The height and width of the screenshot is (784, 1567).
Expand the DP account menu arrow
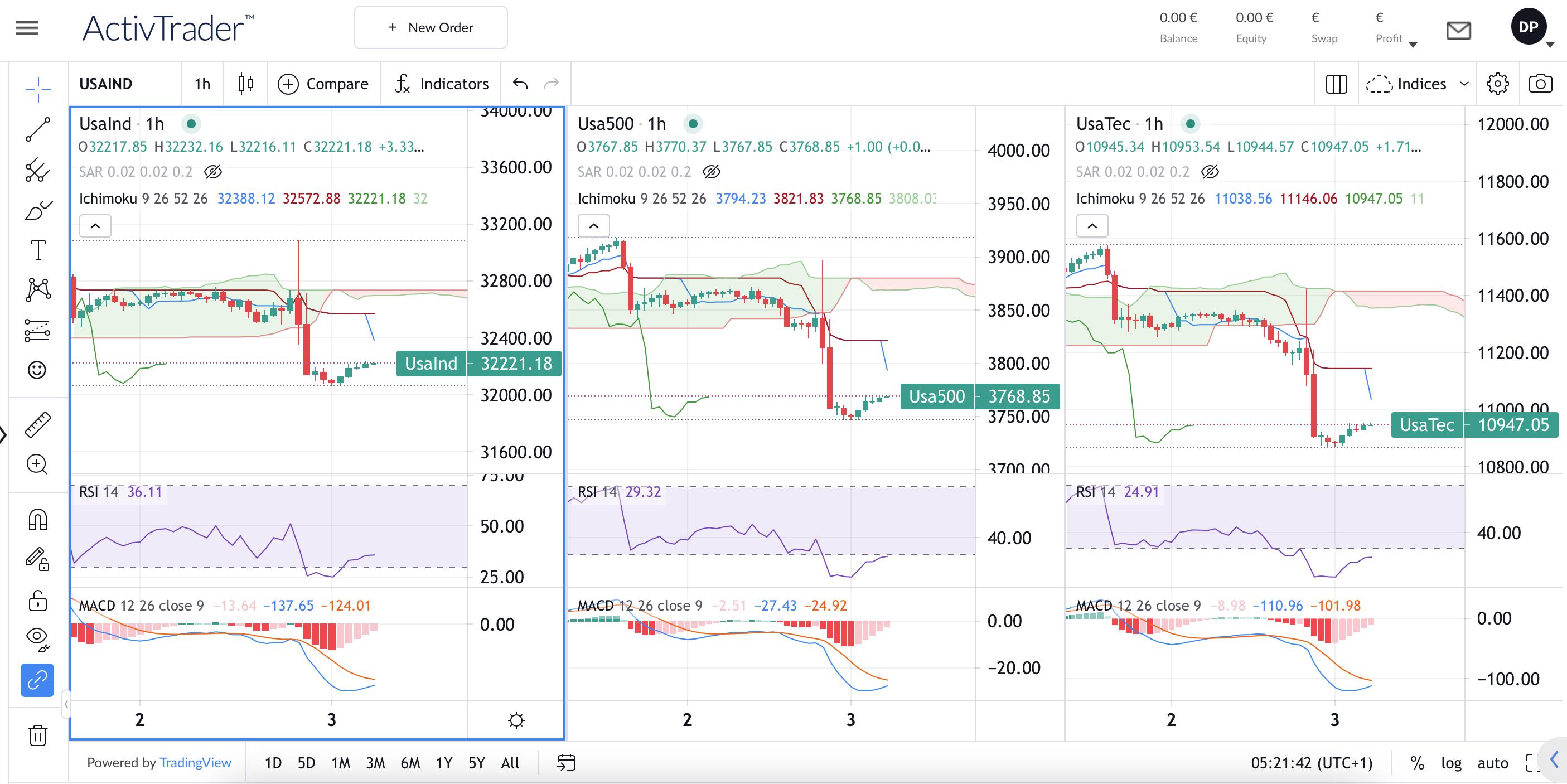click(1550, 45)
